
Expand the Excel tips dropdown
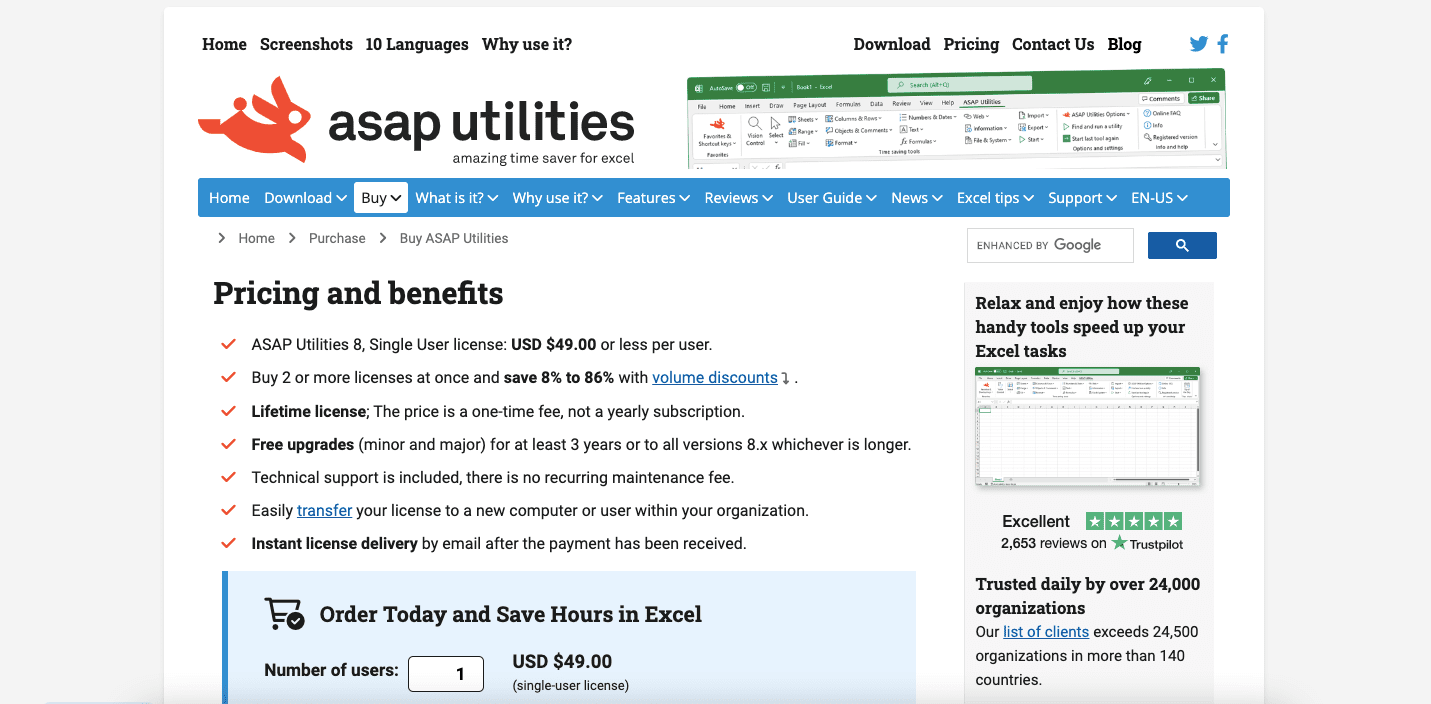click(x=995, y=198)
